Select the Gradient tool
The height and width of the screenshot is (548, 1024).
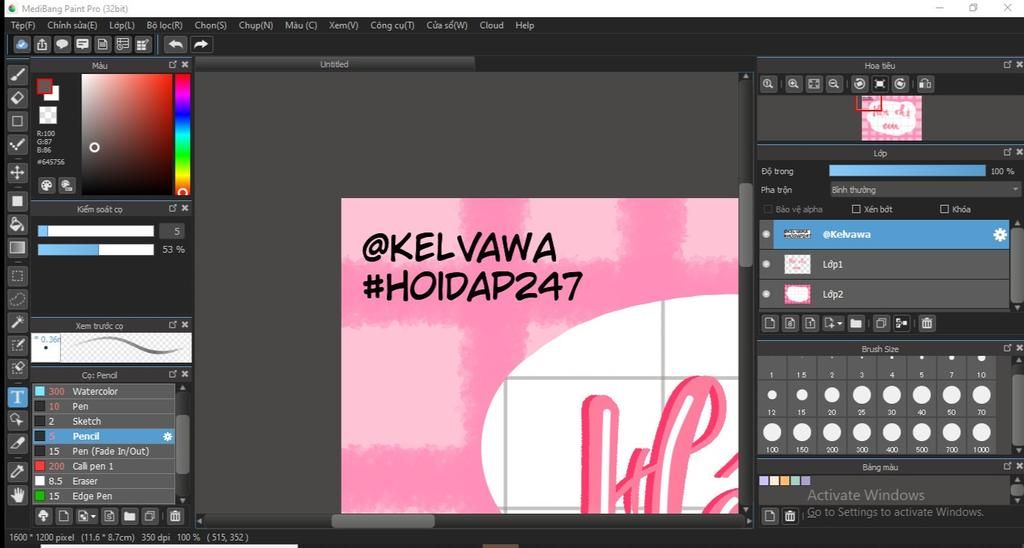point(18,248)
